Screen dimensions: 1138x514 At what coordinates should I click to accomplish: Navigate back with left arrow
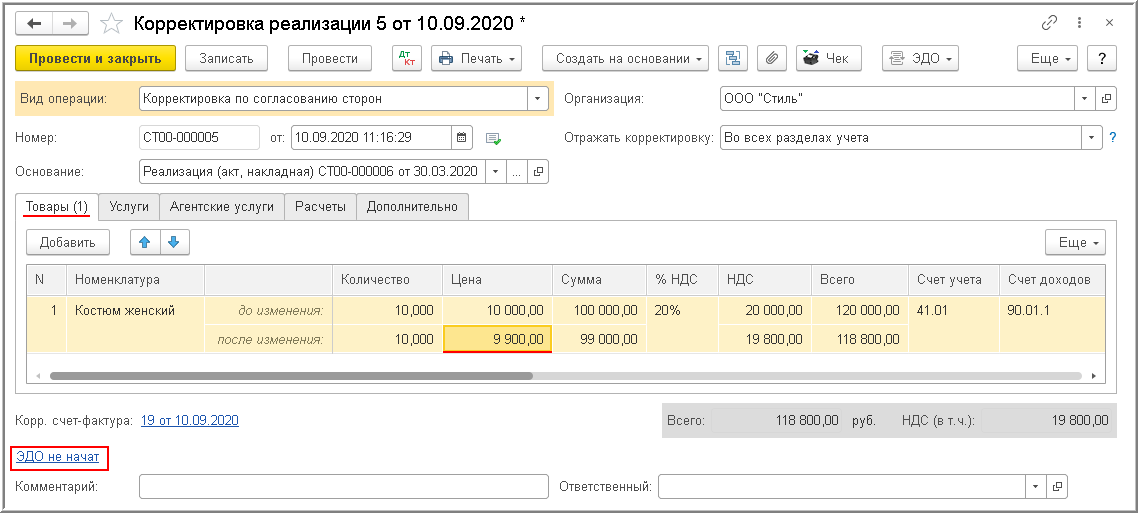35,23
